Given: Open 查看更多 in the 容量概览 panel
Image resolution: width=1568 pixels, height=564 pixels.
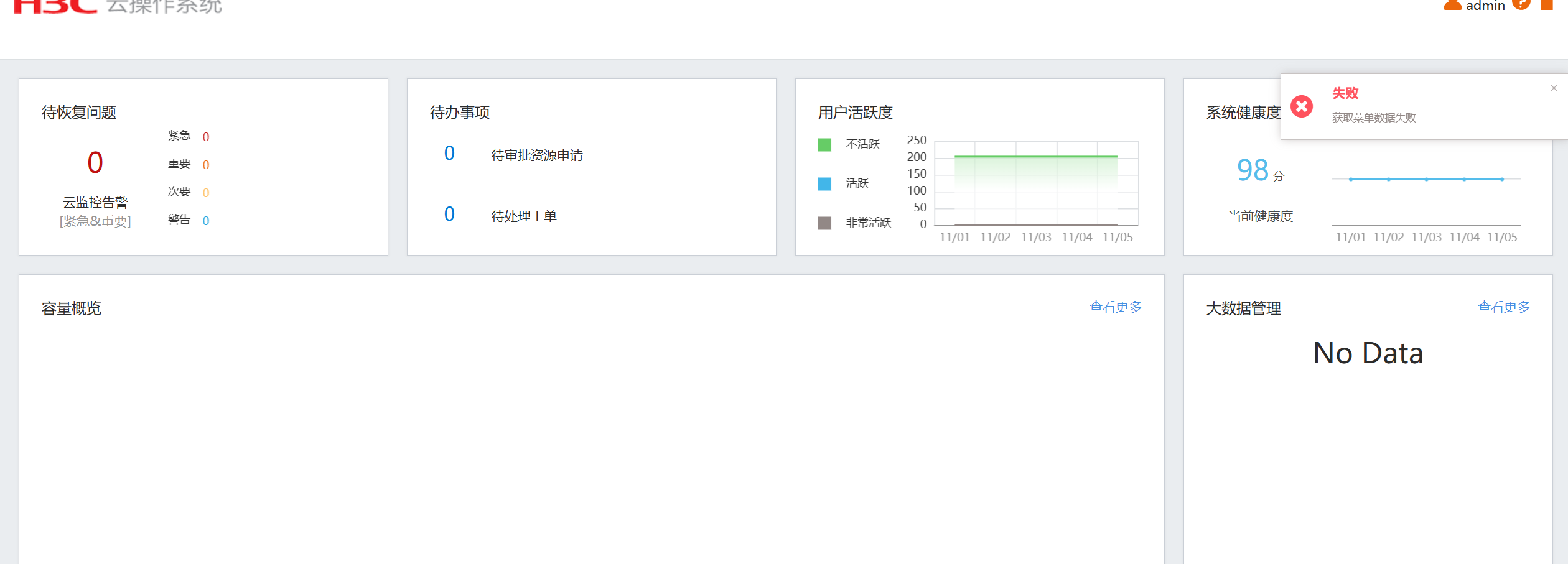Looking at the screenshot, I should pos(1115,307).
